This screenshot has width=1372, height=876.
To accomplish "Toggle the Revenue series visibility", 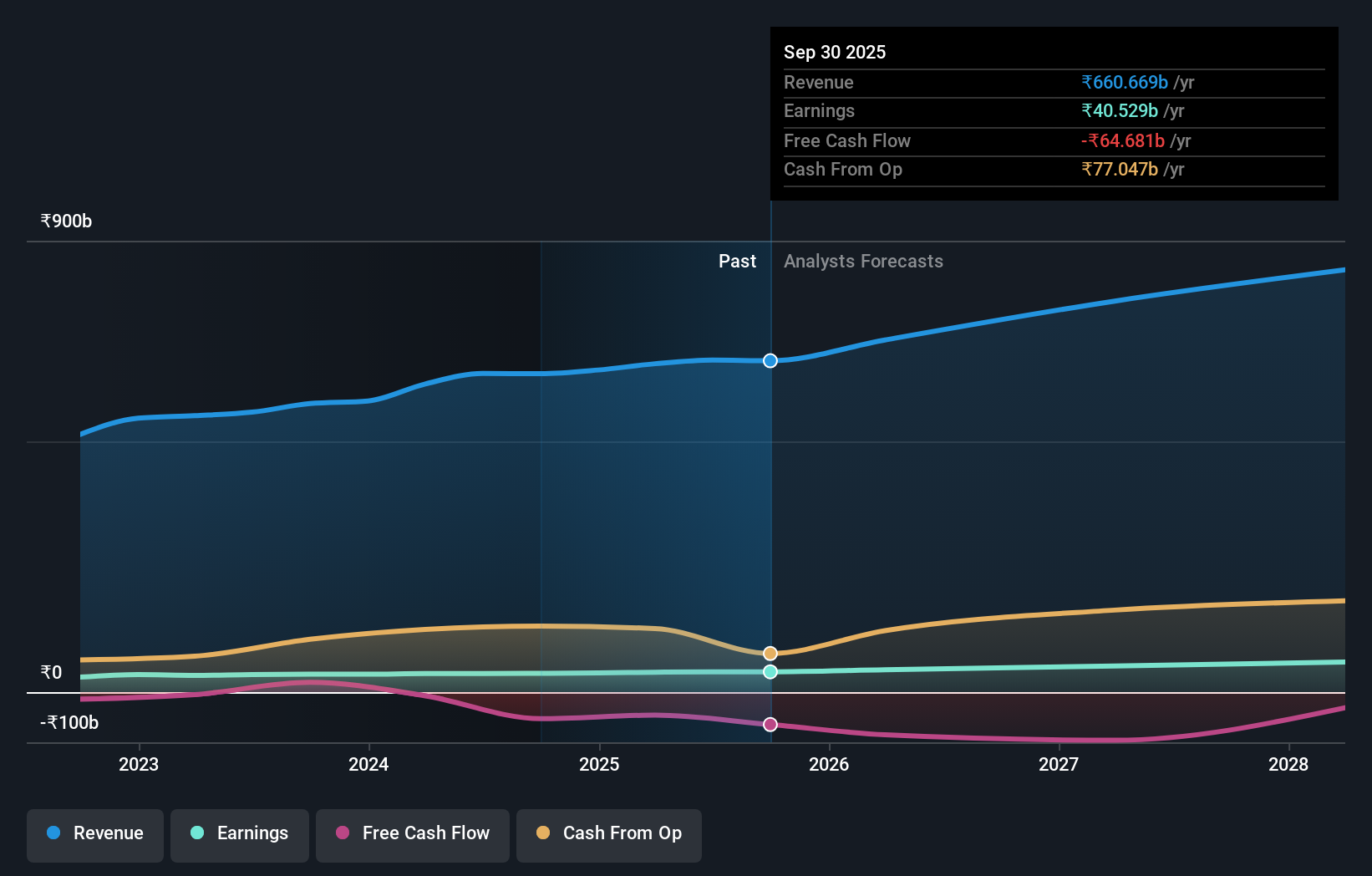I will (94, 833).
